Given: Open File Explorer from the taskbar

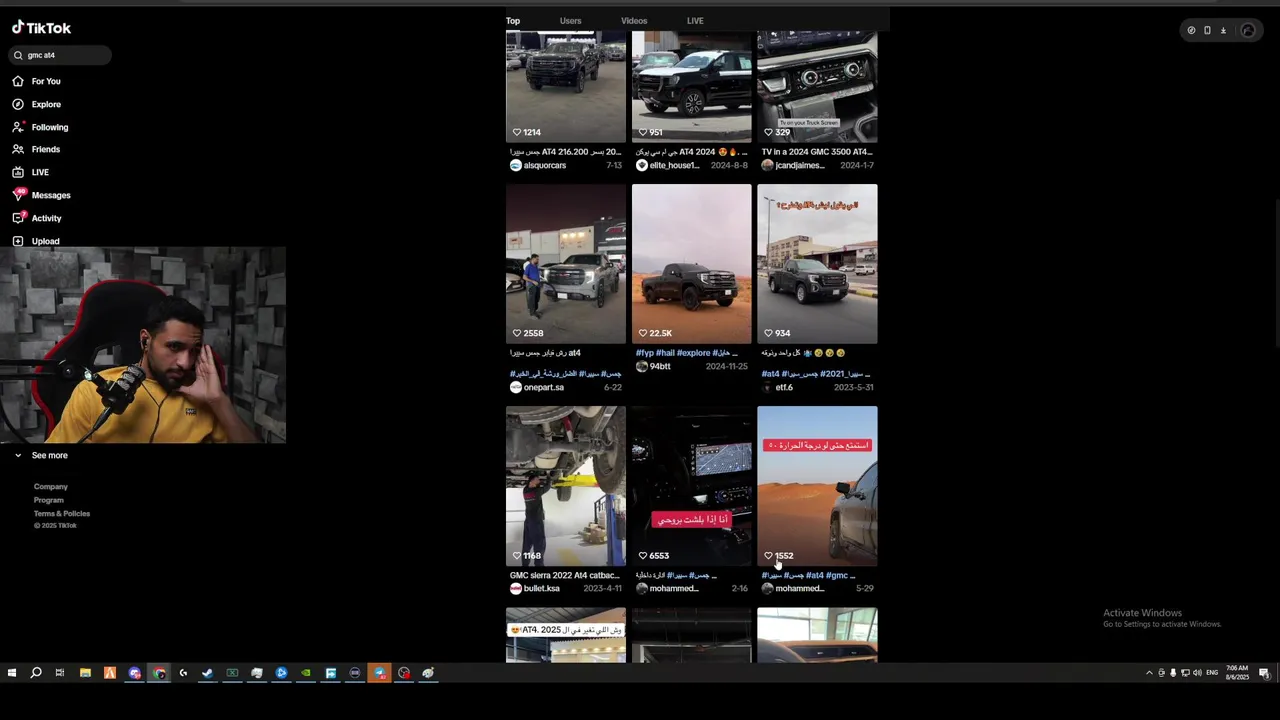Looking at the screenshot, I should click(85, 673).
